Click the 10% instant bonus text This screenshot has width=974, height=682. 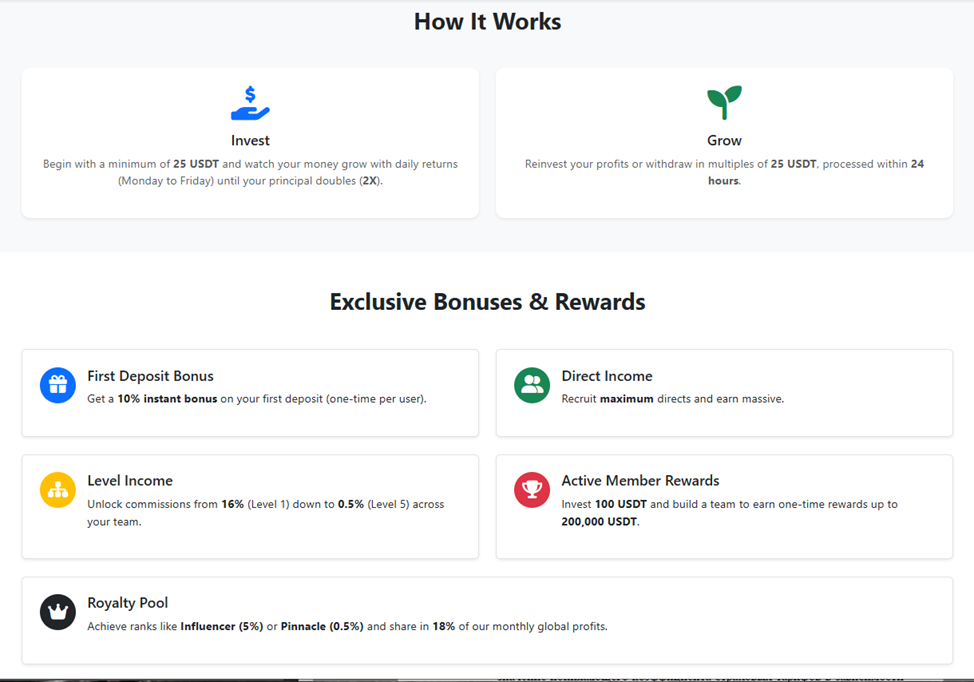pyautogui.click(x=167, y=399)
